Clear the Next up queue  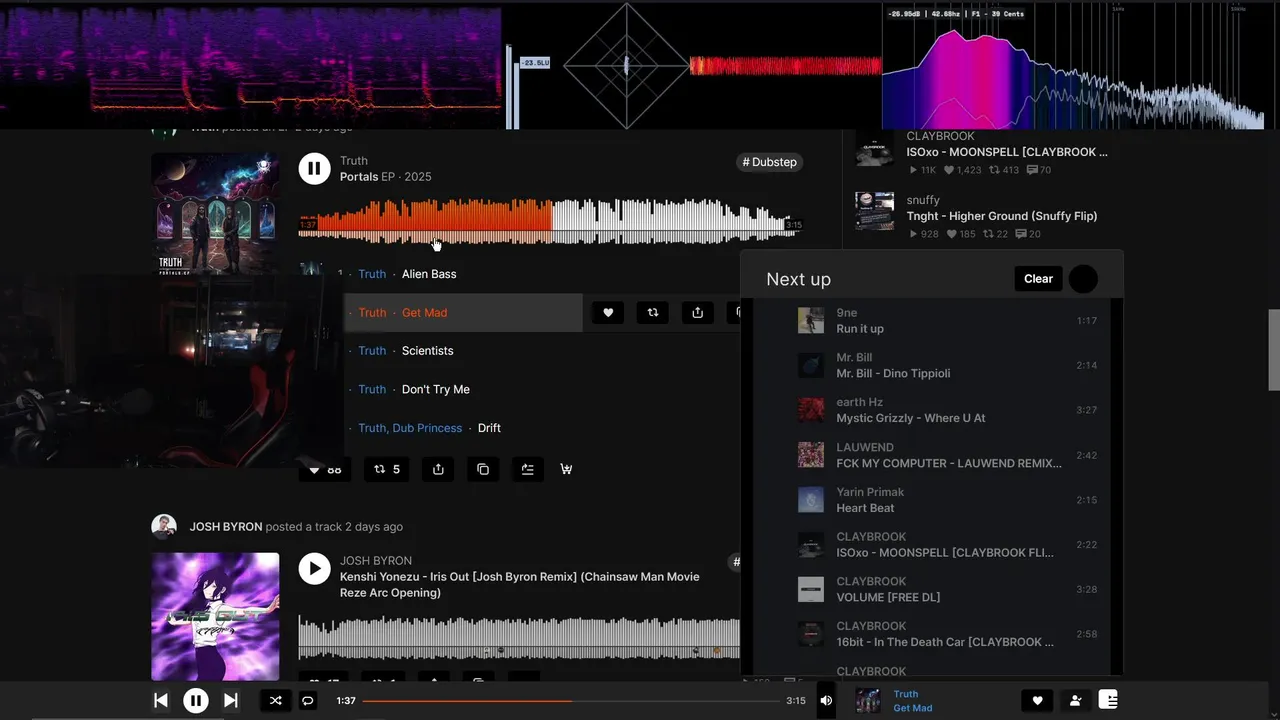[1038, 279]
